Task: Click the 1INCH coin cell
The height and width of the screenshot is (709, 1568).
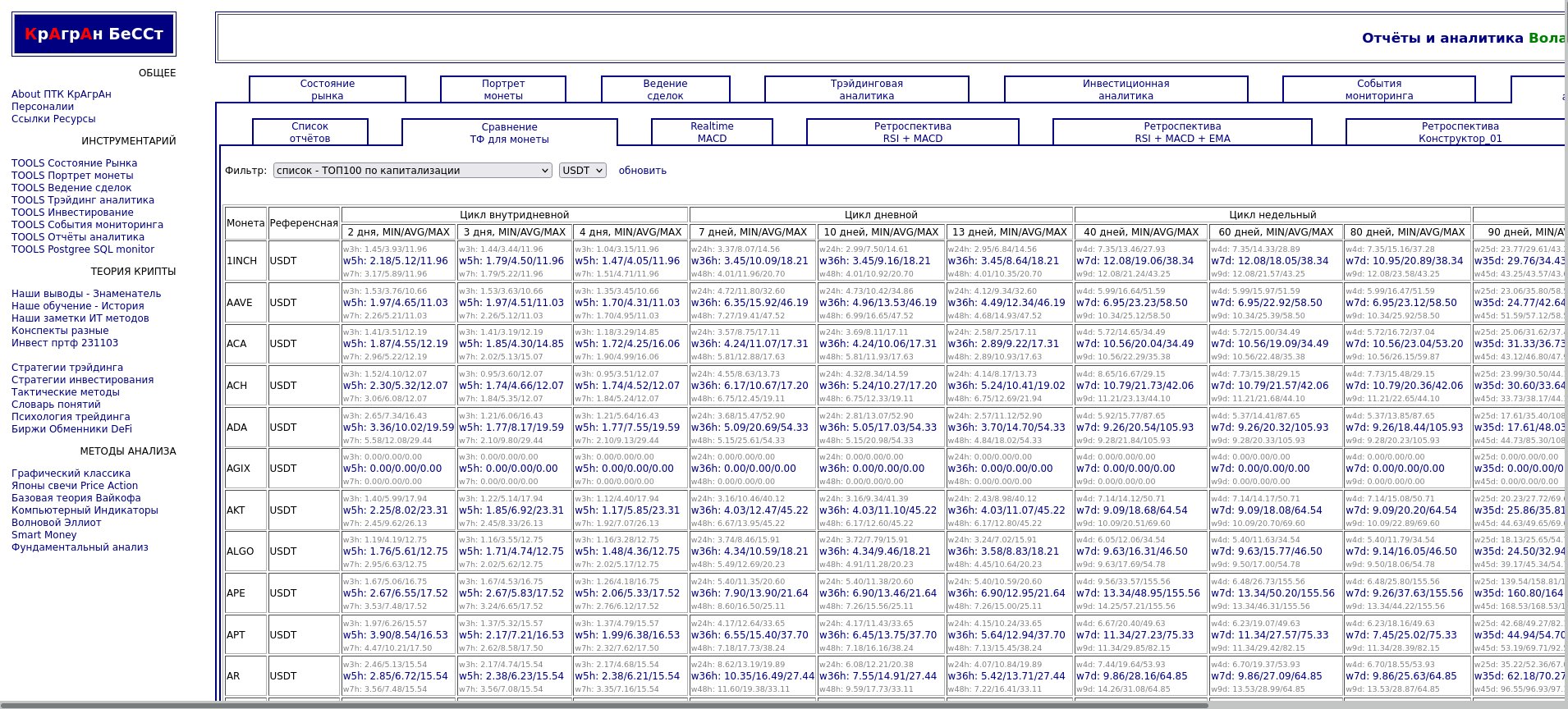Action: 241,261
